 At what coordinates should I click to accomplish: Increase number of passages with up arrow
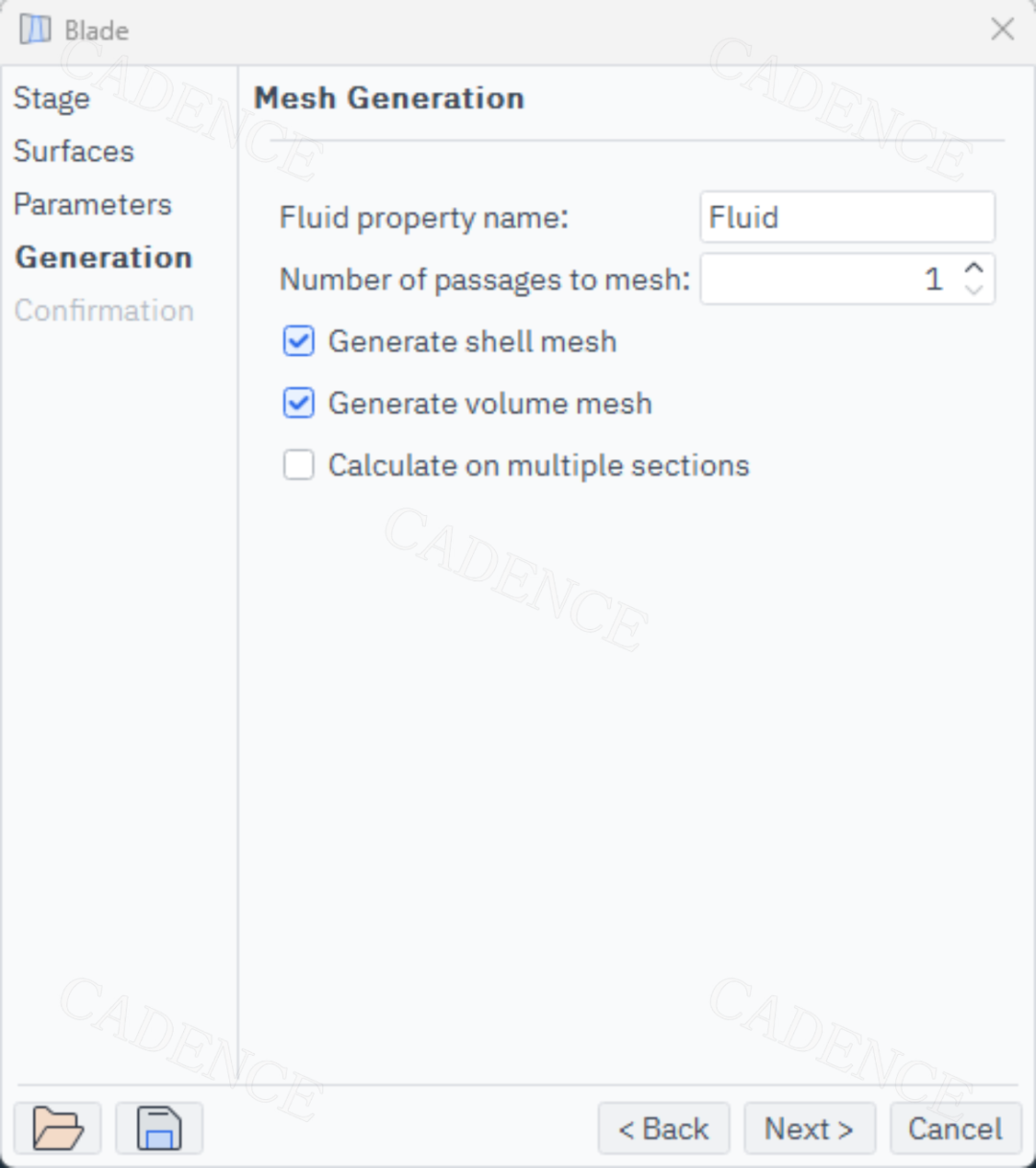coord(974,268)
